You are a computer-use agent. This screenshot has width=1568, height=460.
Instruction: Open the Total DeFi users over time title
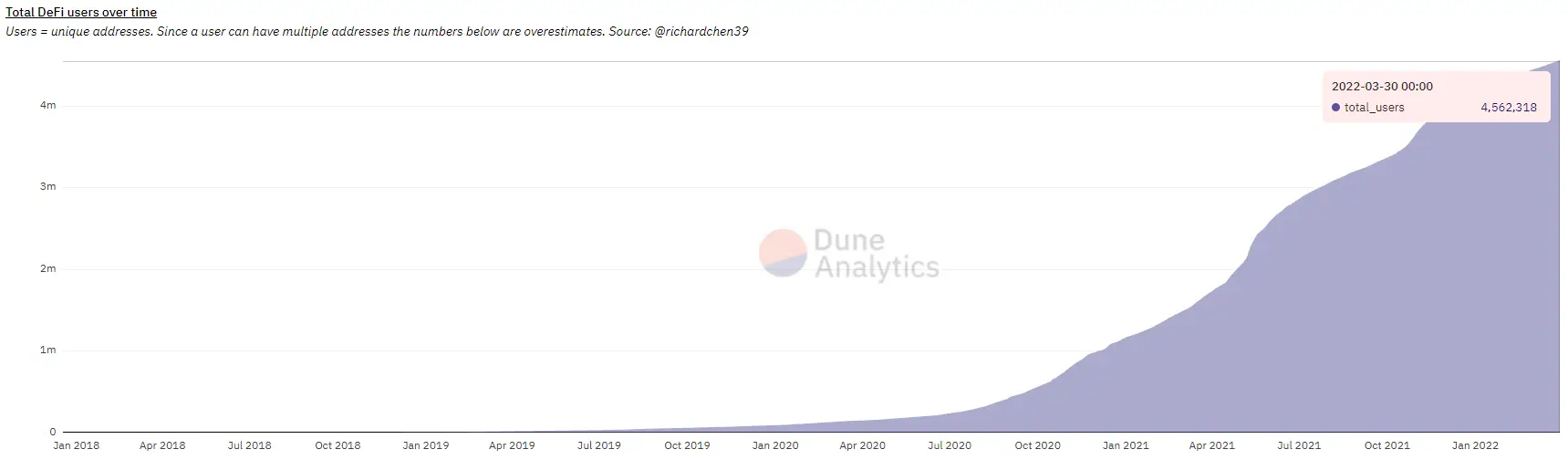pyautogui.click(x=81, y=12)
